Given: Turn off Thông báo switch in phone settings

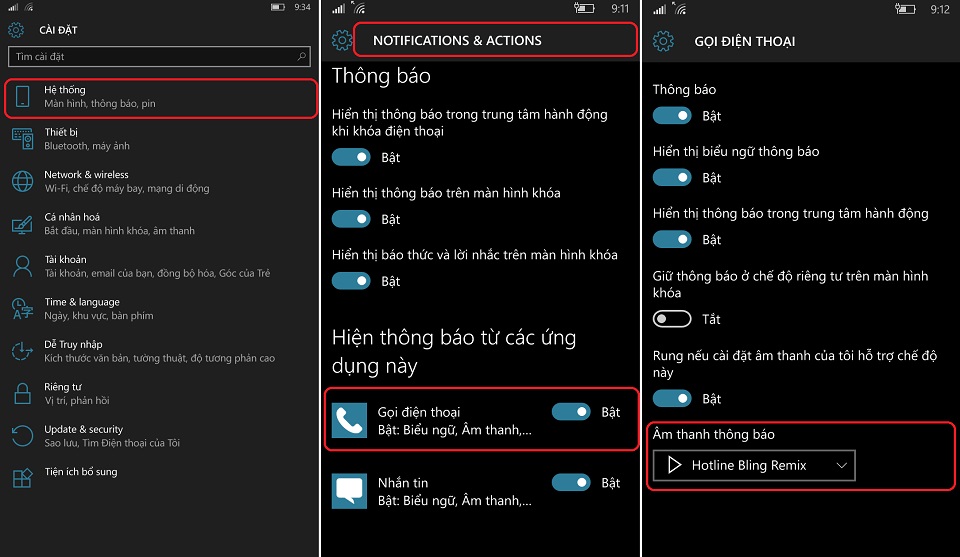Looking at the screenshot, I should 672,116.
